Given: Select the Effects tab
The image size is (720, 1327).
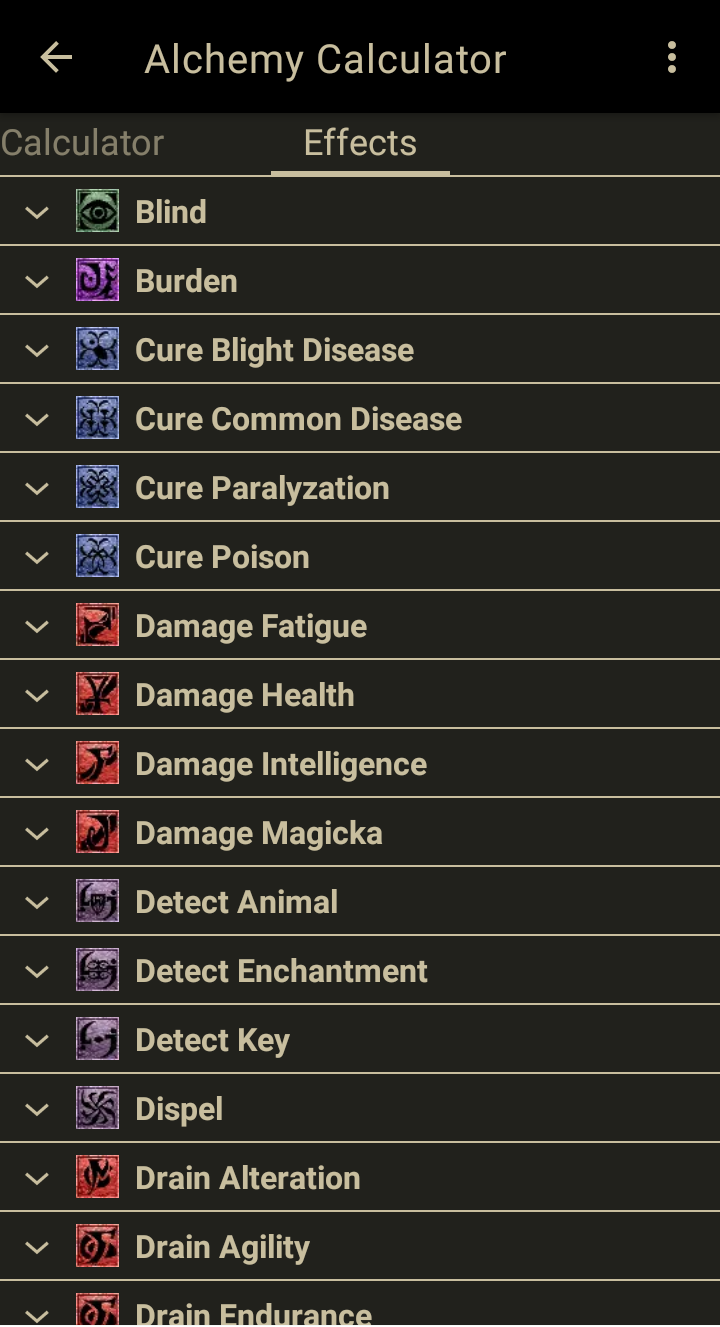Looking at the screenshot, I should click(x=360, y=143).
